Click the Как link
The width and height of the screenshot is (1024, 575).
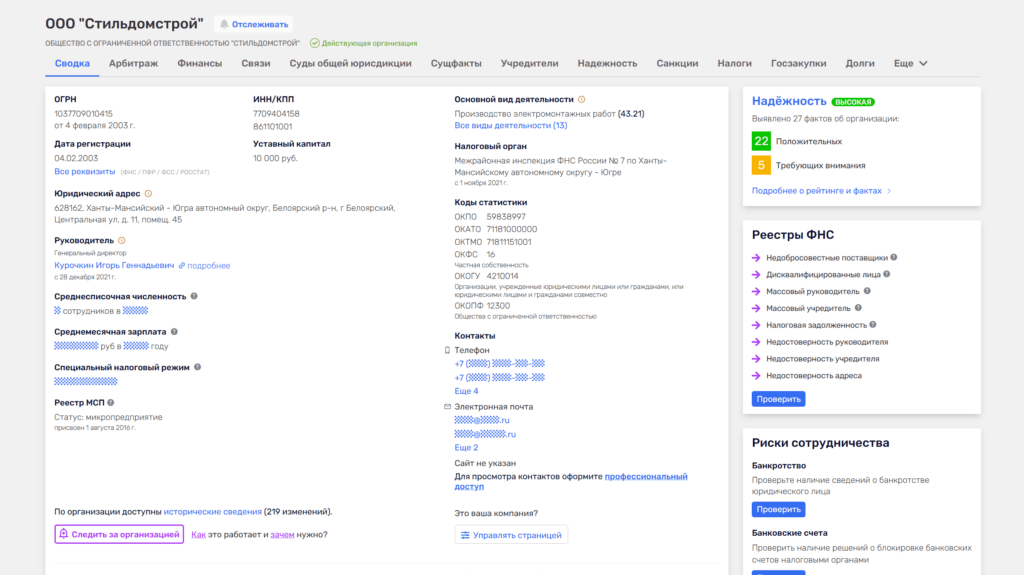click(199, 534)
